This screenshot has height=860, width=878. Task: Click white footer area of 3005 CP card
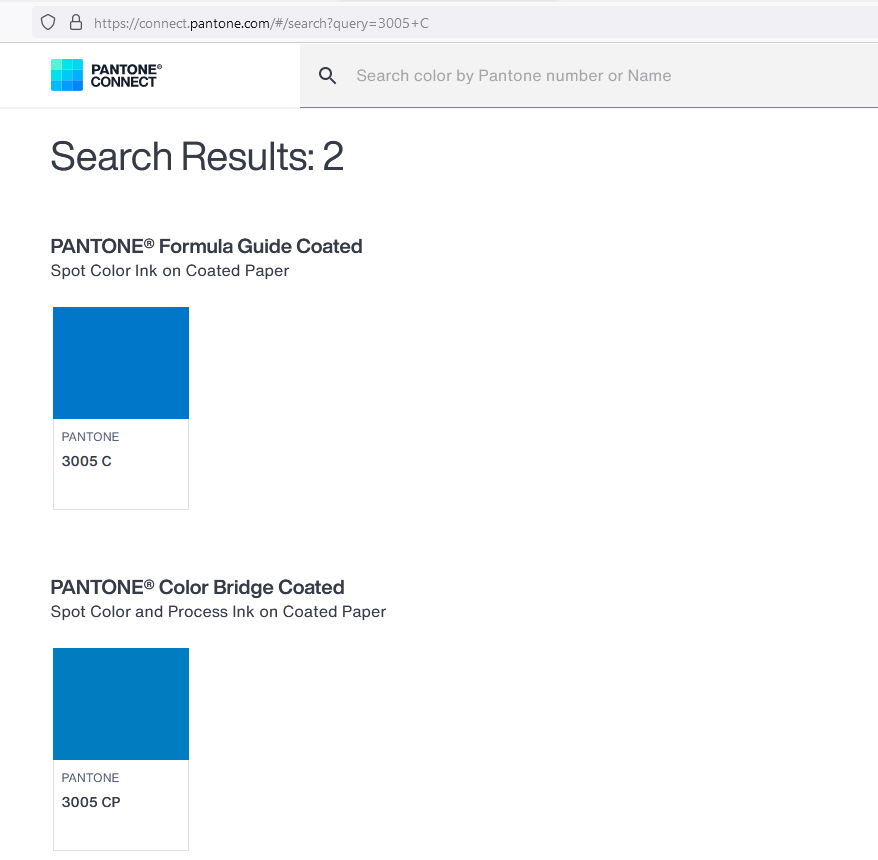point(121,831)
